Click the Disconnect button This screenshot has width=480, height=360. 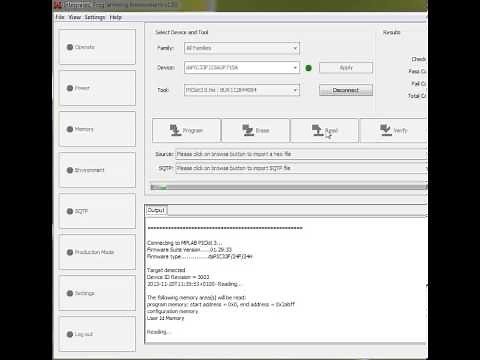pyautogui.click(x=346, y=90)
